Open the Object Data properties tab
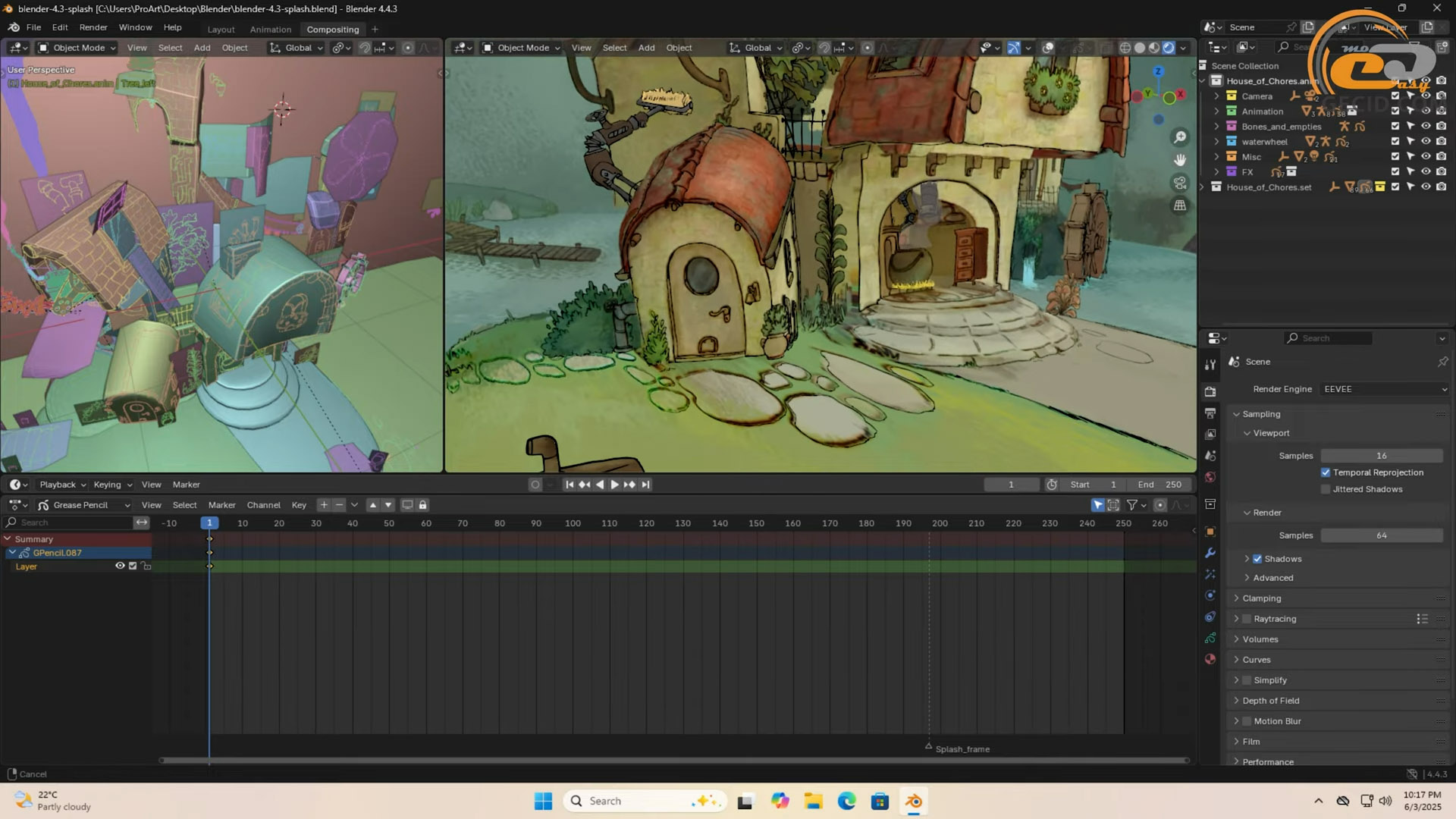 [x=1210, y=638]
